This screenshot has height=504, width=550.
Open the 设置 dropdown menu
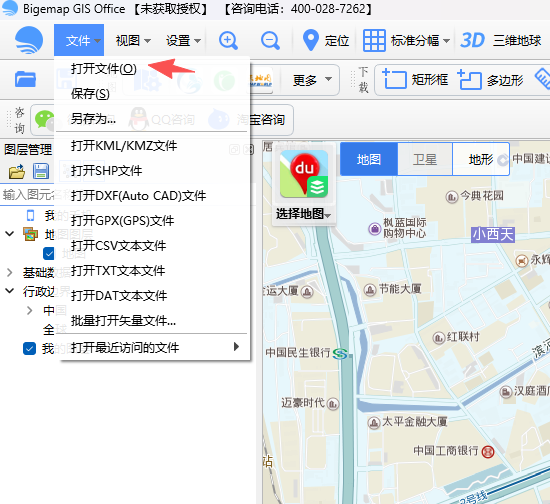click(183, 41)
